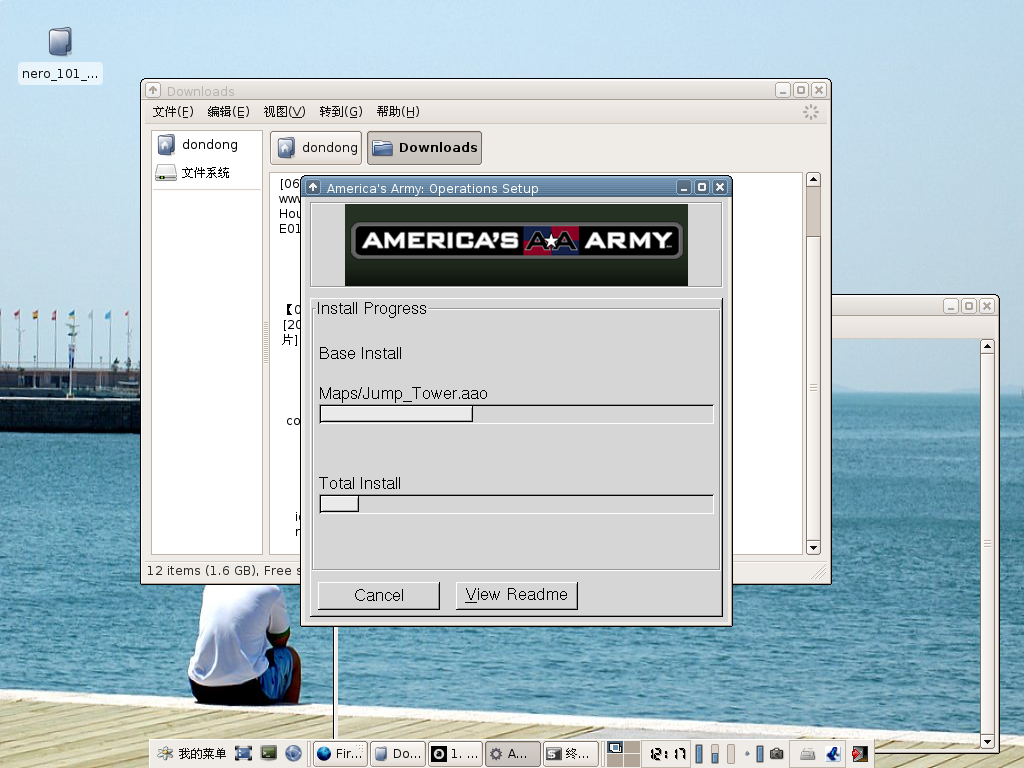Click the setup window title menu icon
Image resolution: width=1024 pixels, height=768 pixels.
tap(313, 187)
